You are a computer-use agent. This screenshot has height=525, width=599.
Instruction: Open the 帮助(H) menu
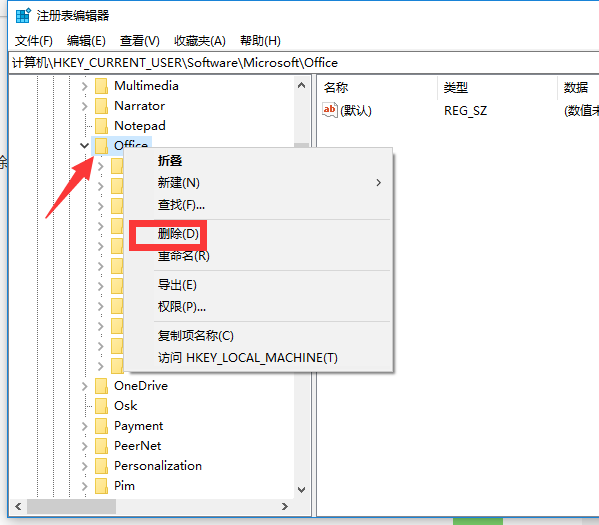[260, 41]
